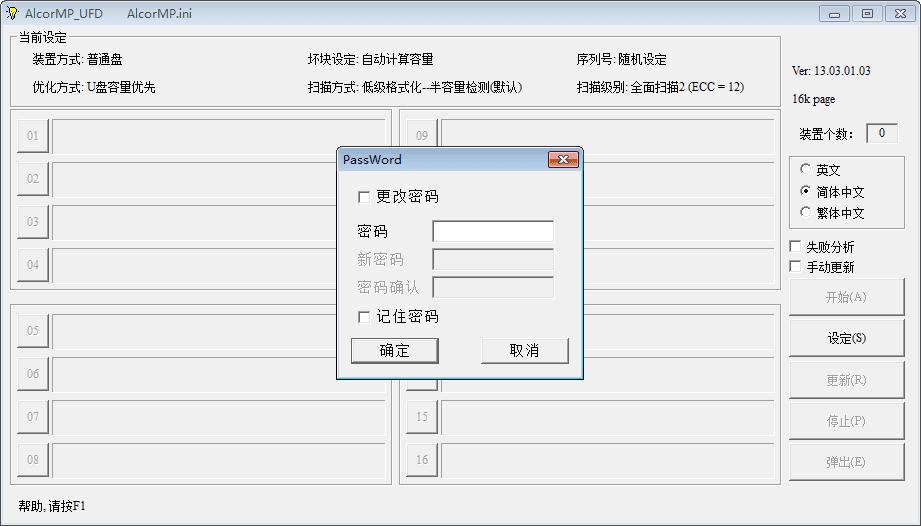Choose the 繁体中文 language option
Screen dimensions: 921x526
pos(806,212)
